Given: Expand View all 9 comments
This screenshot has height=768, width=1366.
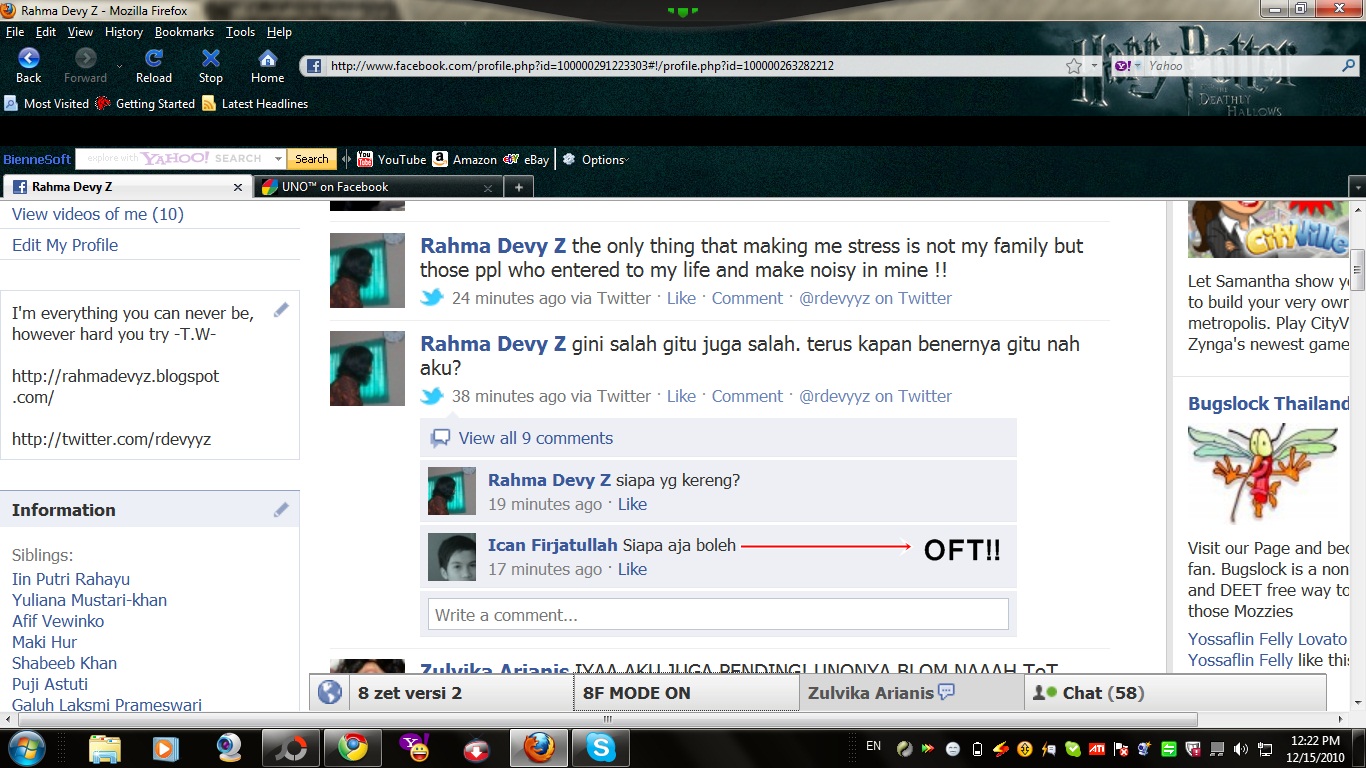Looking at the screenshot, I should (535, 438).
